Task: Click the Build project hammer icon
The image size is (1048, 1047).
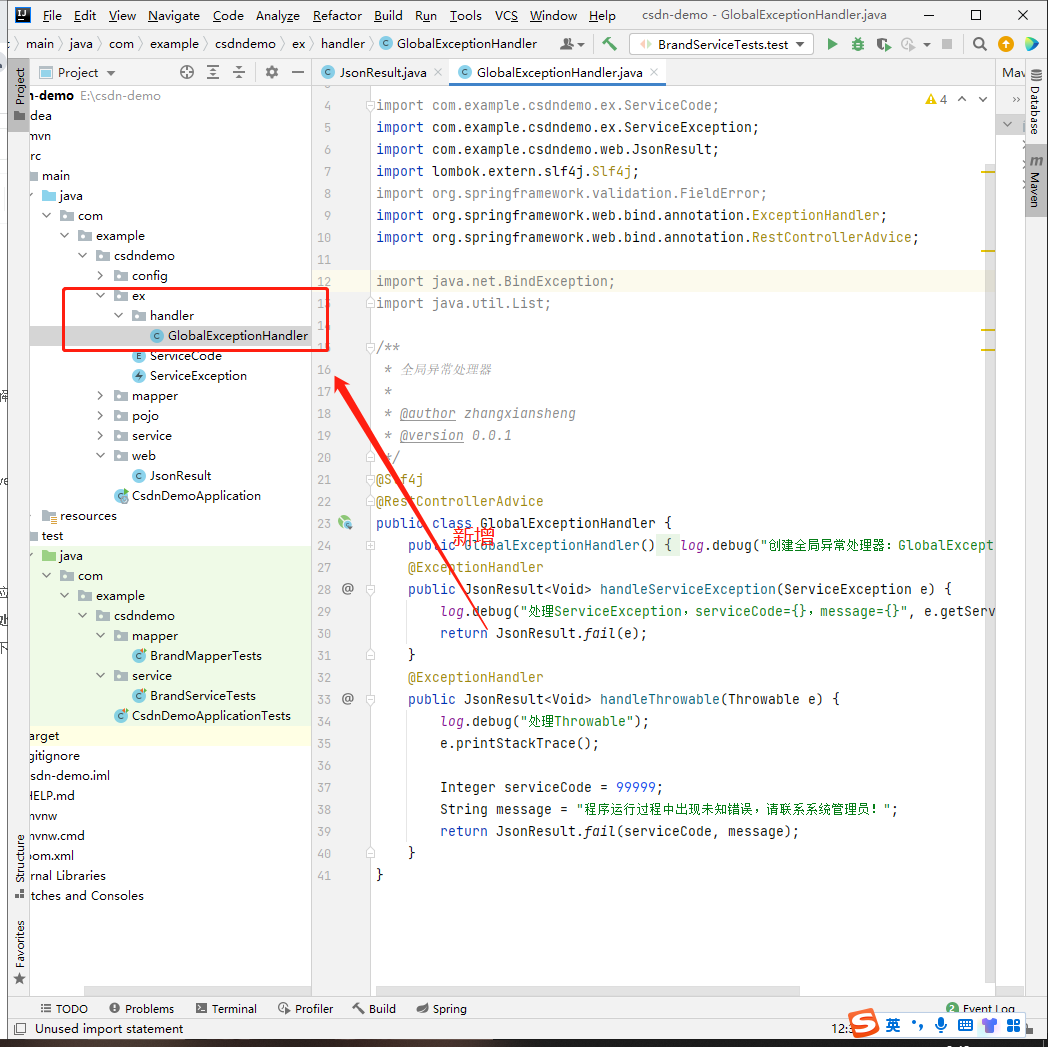Action: [x=609, y=44]
